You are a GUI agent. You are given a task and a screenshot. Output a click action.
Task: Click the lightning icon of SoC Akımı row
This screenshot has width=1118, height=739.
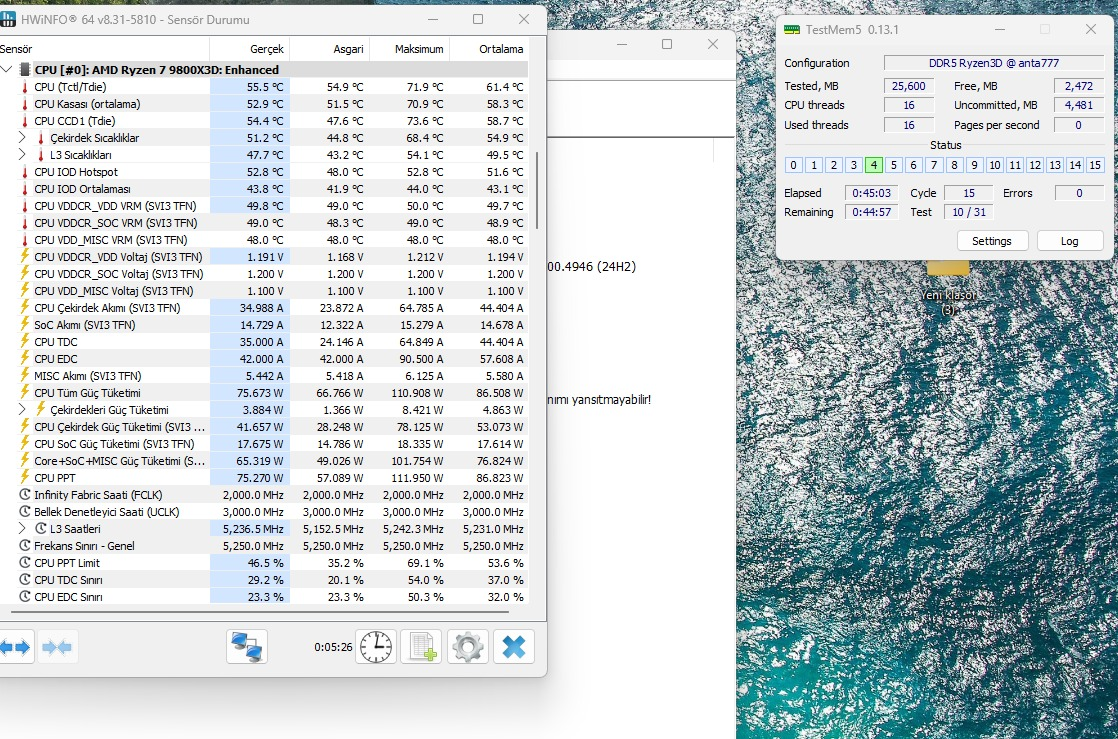(25, 324)
